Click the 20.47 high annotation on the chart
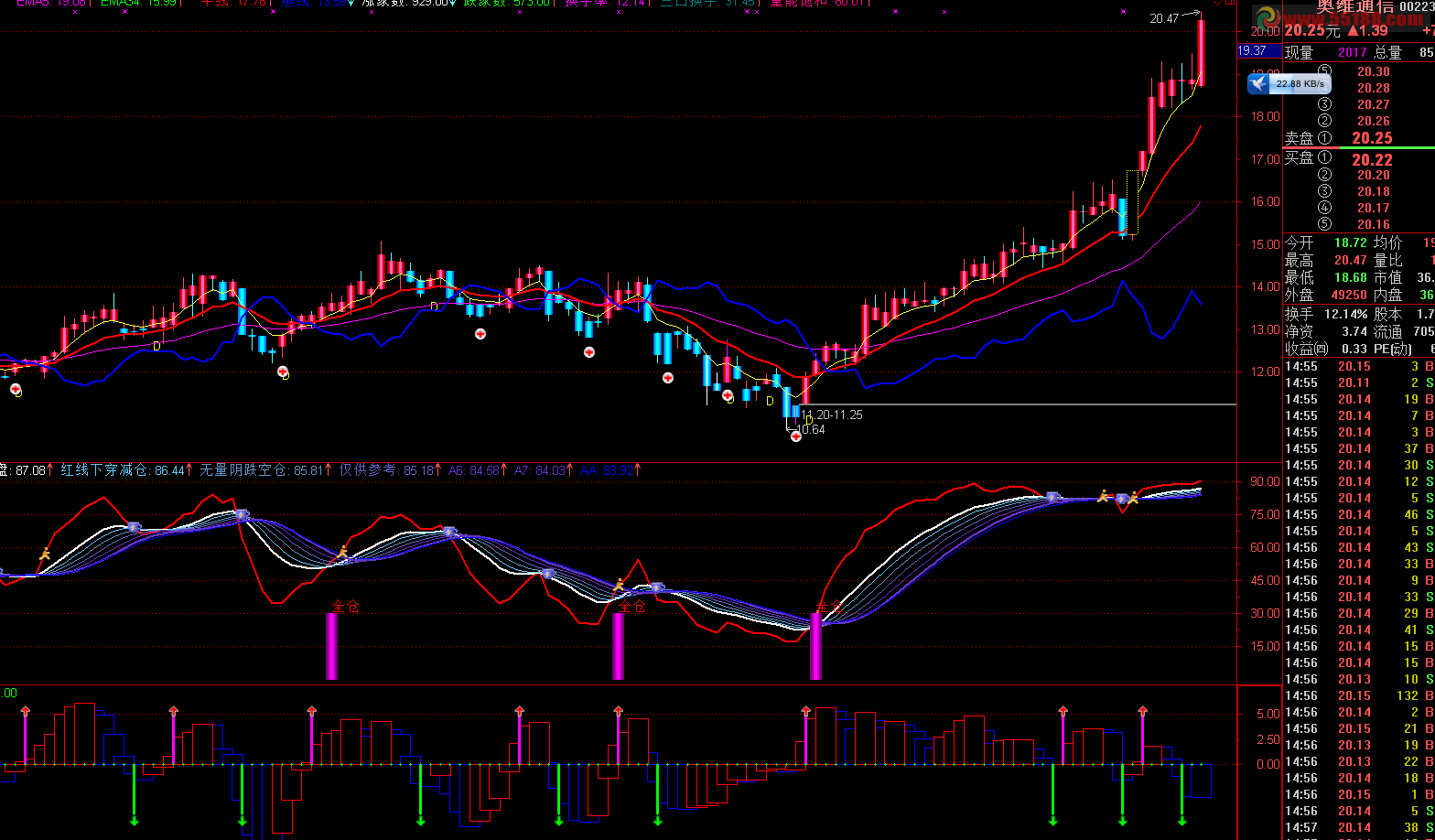This screenshot has width=1435, height=840. click(x=1164, y=18)
